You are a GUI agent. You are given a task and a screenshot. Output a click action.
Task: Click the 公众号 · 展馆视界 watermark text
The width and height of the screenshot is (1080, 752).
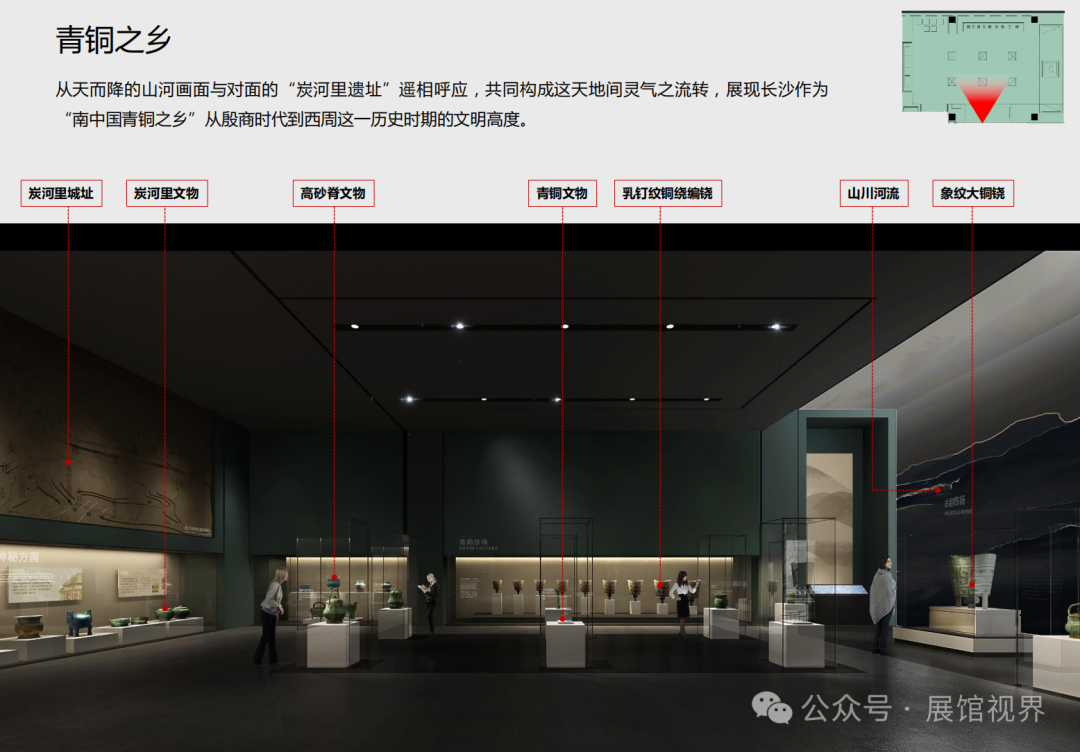click(x=923, y=709)
